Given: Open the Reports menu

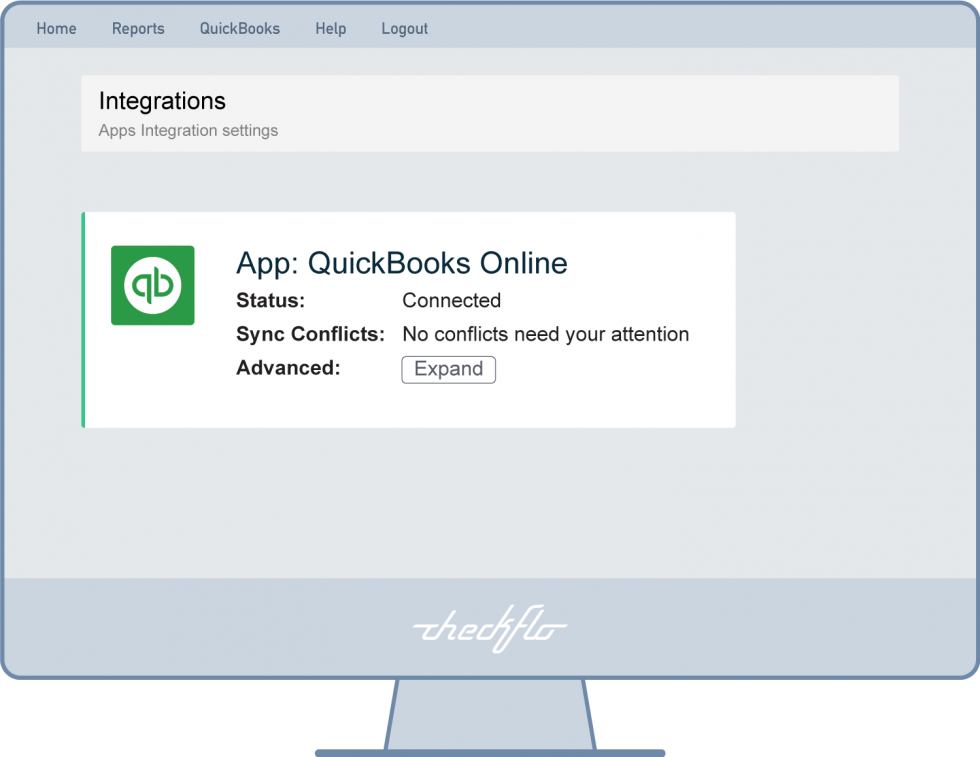Looking at the screenshot, I should (138, 28).
